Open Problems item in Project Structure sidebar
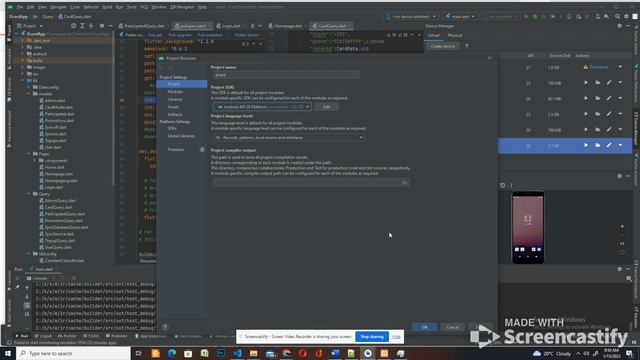Screen dimensions: 640x360 coord(176,150)
